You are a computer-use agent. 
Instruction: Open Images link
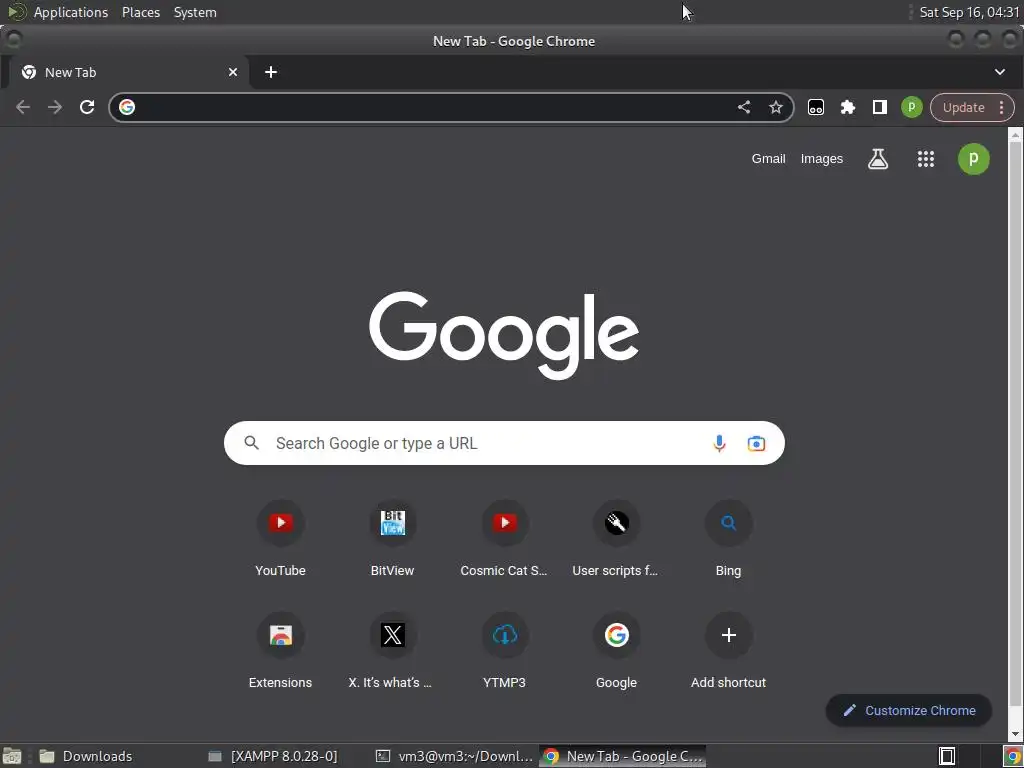[x=822, y=159]
